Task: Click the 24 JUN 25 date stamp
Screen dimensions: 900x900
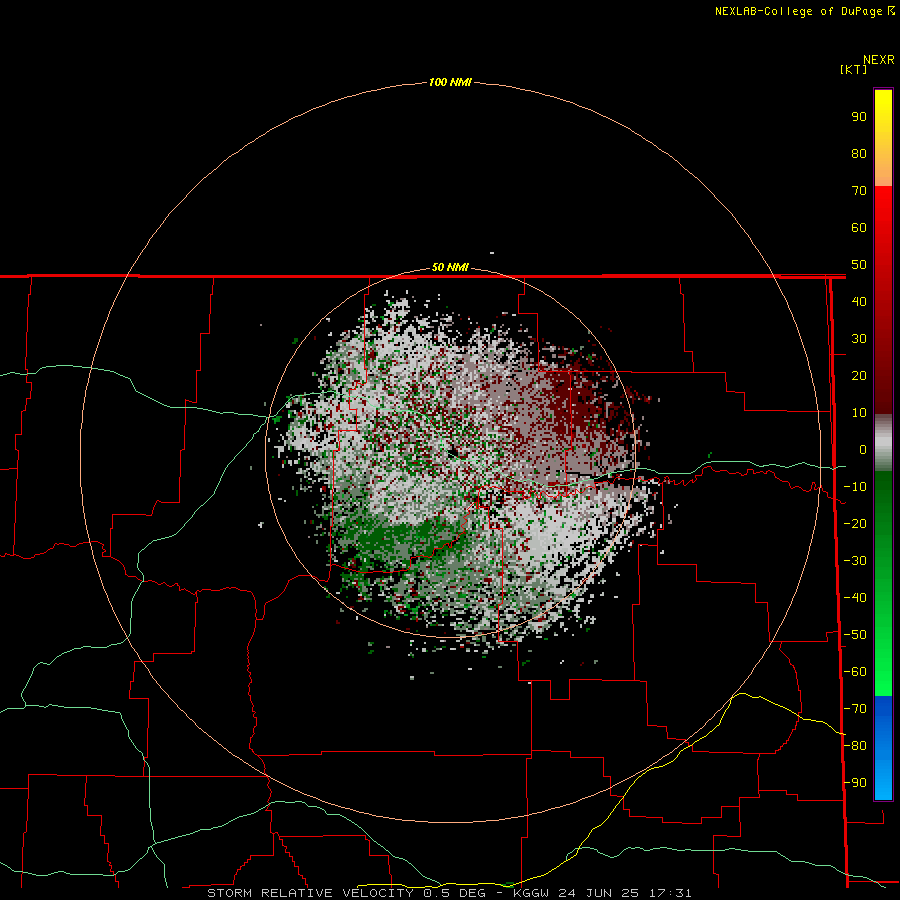Action: [599, 893]
